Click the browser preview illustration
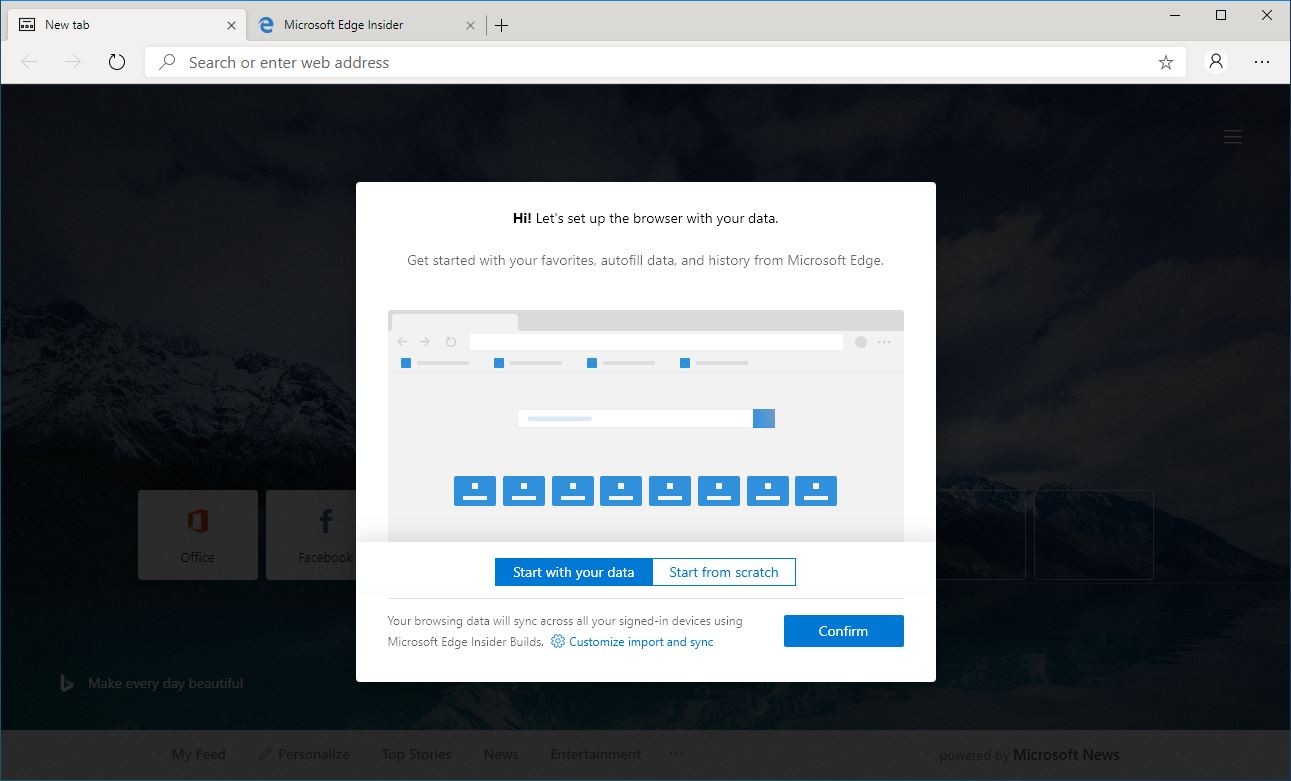 point(646,425)
